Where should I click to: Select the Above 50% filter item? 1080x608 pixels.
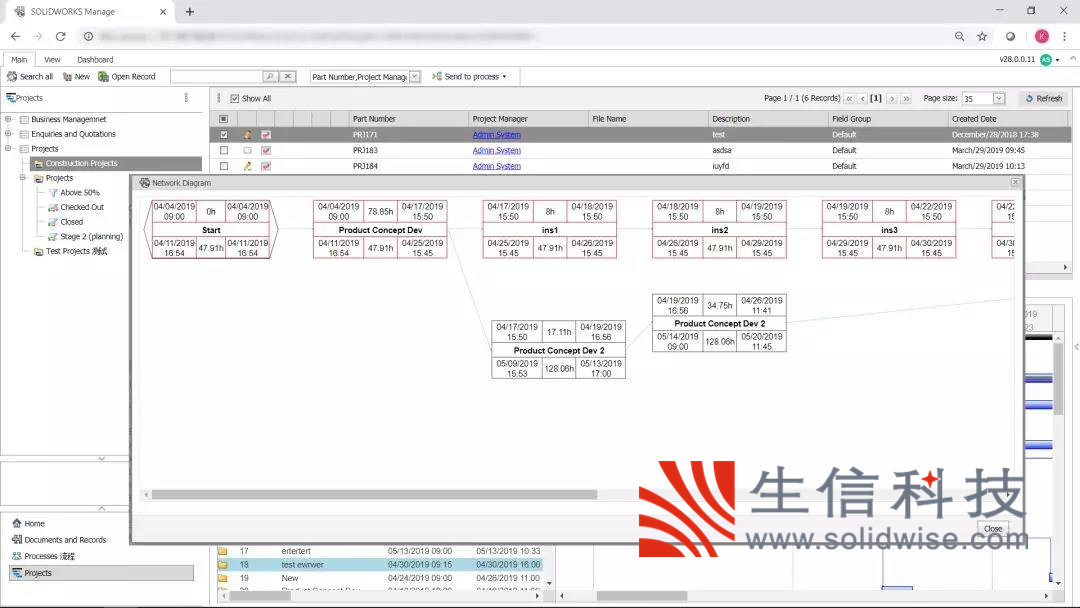[x=79, y=193]
